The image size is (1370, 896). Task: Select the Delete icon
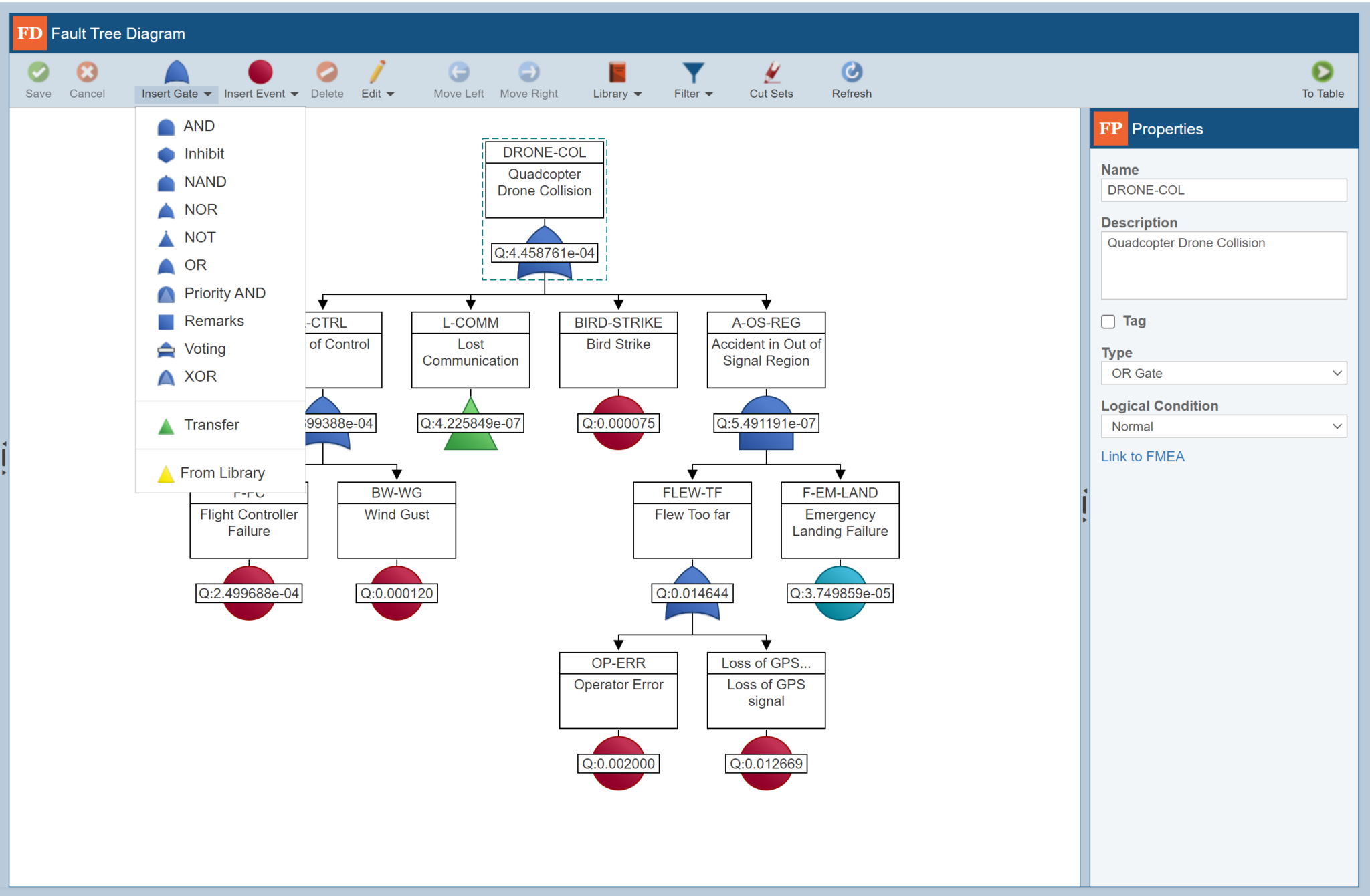click(326, 79)
